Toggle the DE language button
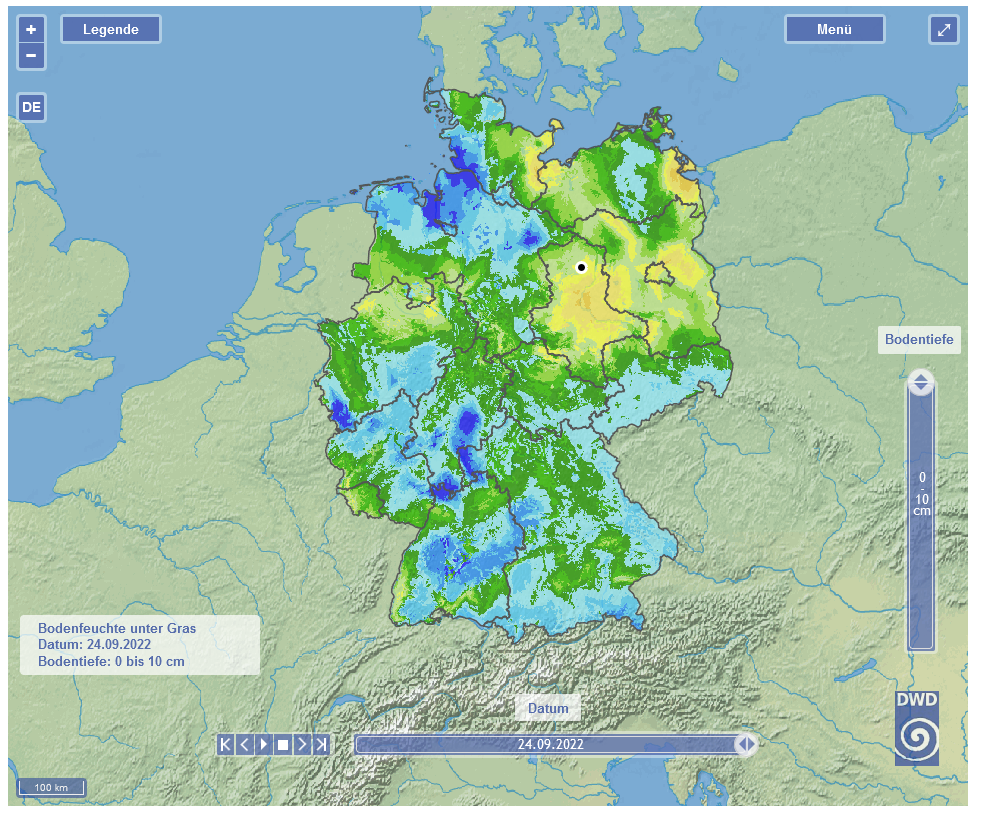The image size is (983, 815). pos(31,107)
